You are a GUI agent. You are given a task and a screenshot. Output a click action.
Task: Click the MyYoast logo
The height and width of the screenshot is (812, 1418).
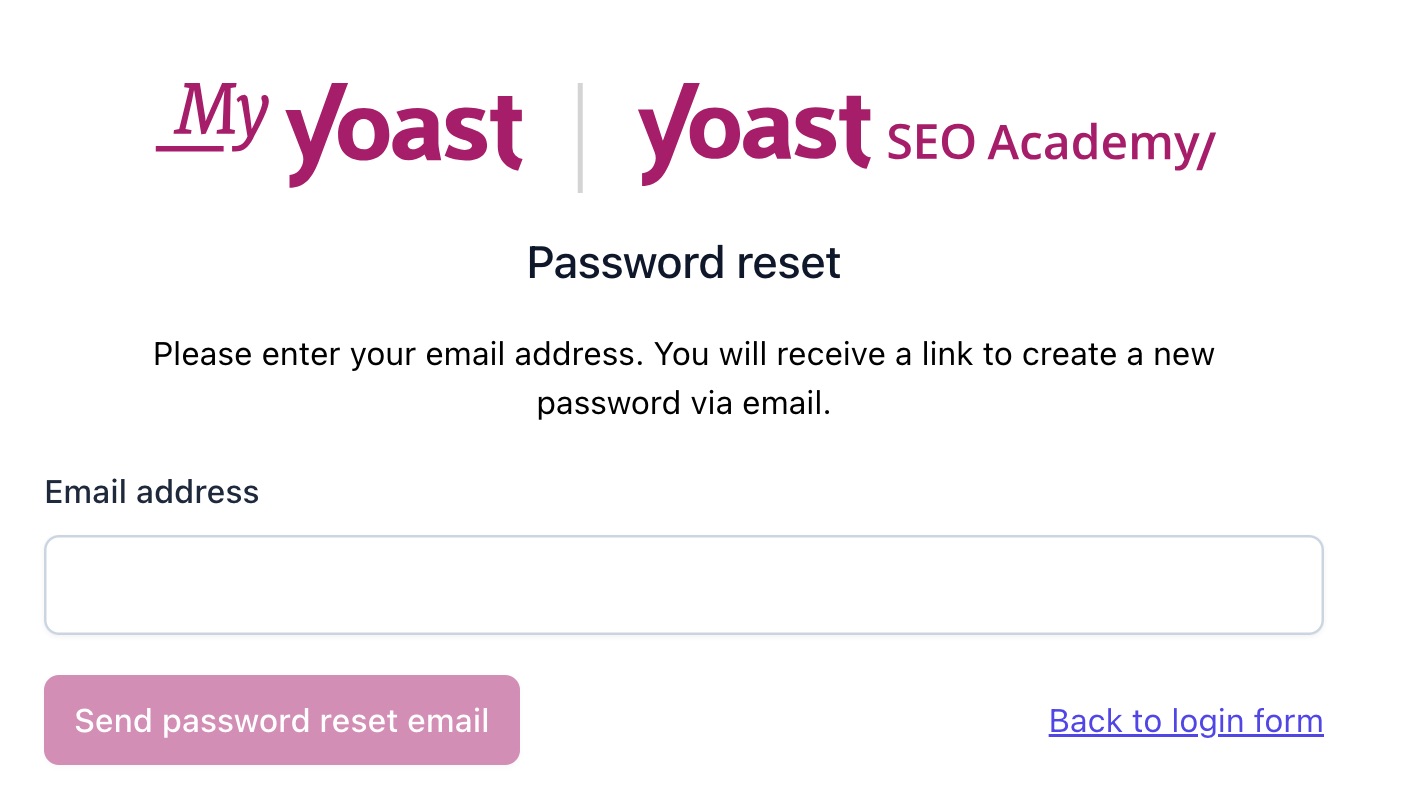[339, 135]
